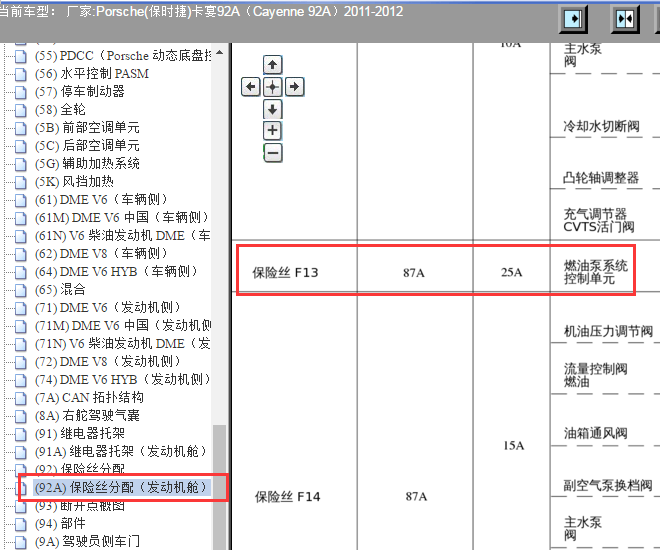Click document icon beside (58) 全轮
Image resolution: width=660 pixels, height=550 pixels.
point(20,110)
